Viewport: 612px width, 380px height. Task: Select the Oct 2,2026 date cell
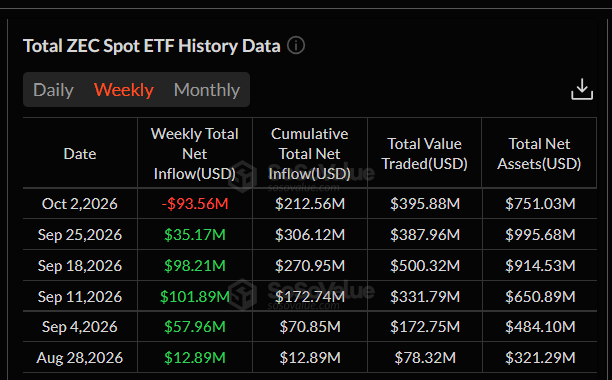[80, 204]
